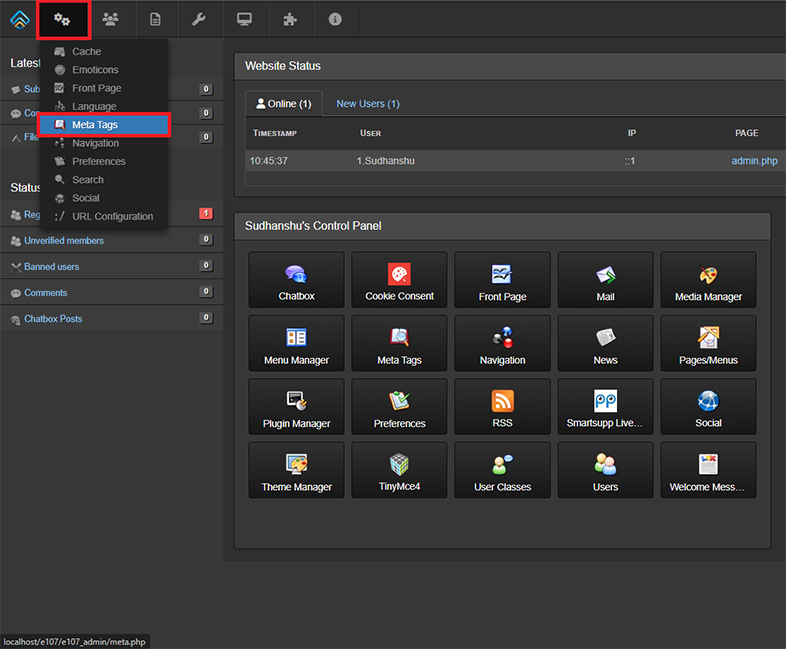Click the puzzle-piece Plugins icon
The width and height of the screenshot is (786, 649).
pyautogui.click(x=289, y=19)
